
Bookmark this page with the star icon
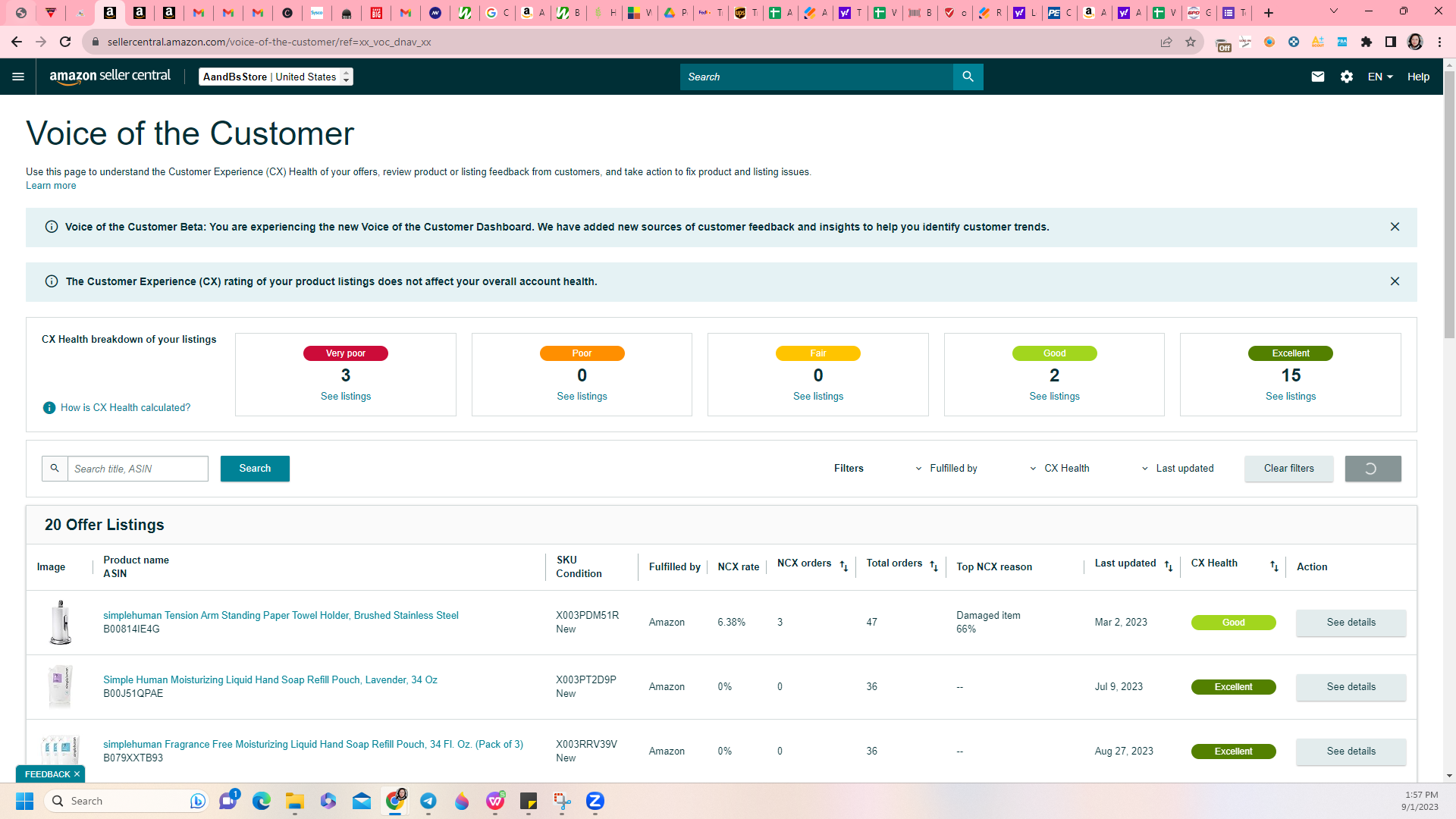(1191, 42)
